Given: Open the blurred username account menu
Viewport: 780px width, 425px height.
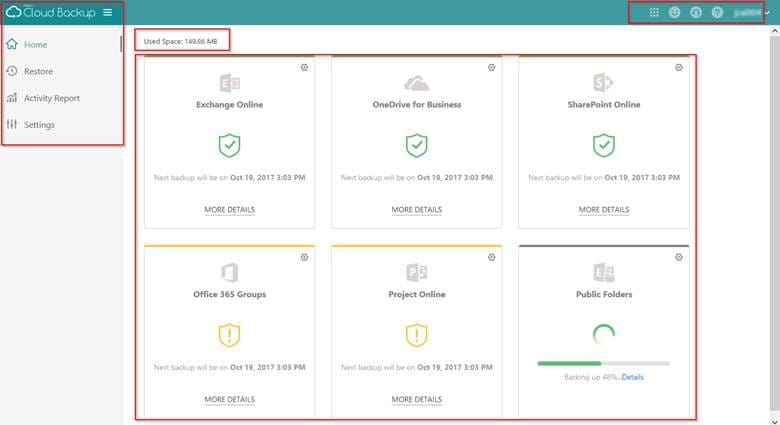Looking at the screenshot, I should [747, 13].
